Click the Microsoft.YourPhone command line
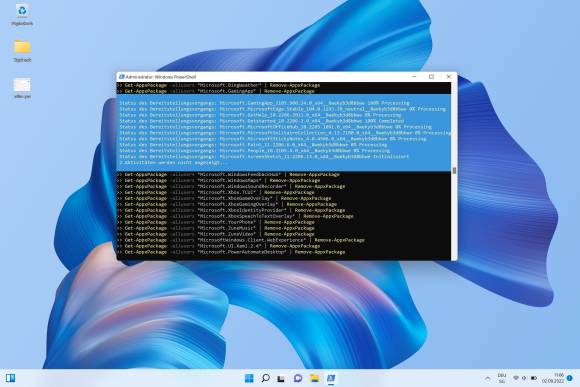 (216, 222)
